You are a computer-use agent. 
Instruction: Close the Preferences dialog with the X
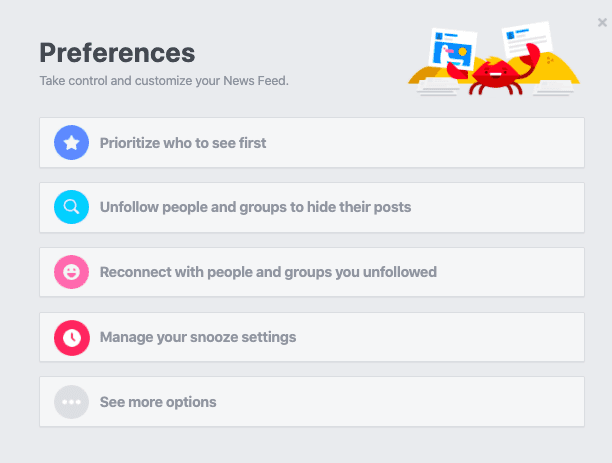[x=602, y=23]
